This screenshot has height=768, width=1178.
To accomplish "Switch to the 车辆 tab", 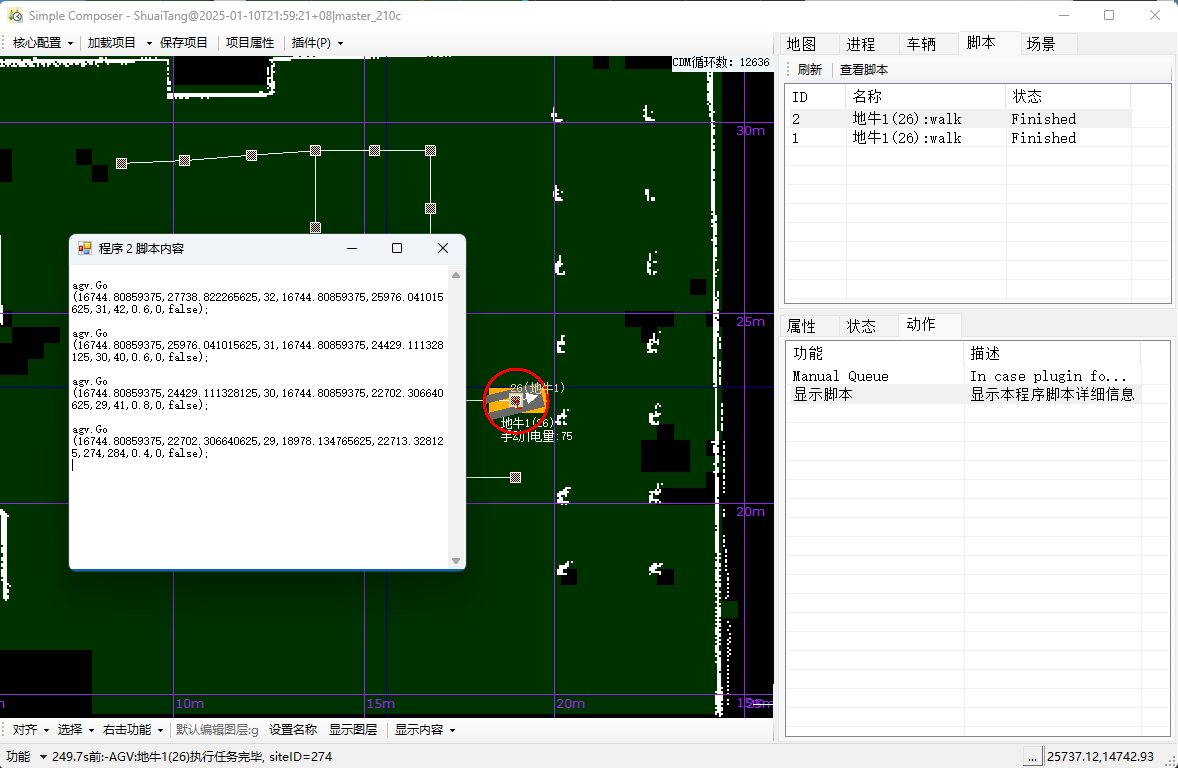I will (921, 44).
